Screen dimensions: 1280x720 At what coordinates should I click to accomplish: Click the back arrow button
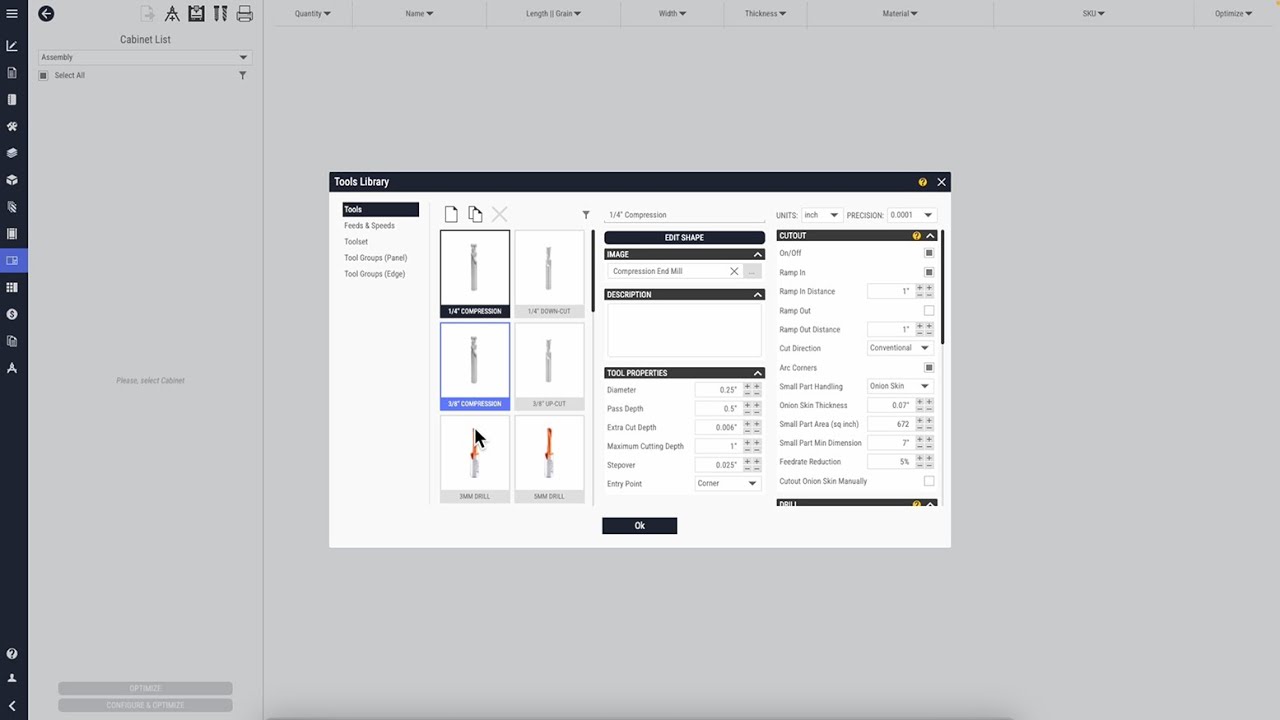click(x=46, y=14)
